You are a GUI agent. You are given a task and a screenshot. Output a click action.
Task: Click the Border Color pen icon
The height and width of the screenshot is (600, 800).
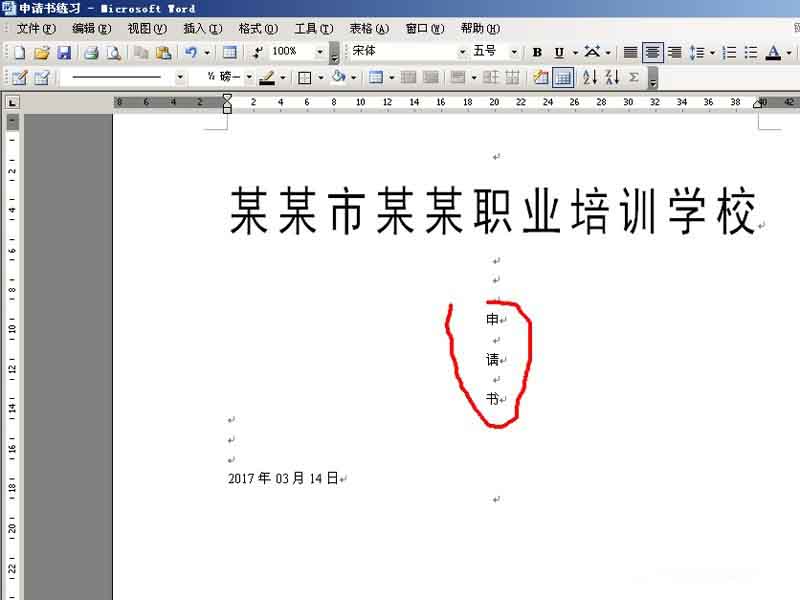coord(267,78)
